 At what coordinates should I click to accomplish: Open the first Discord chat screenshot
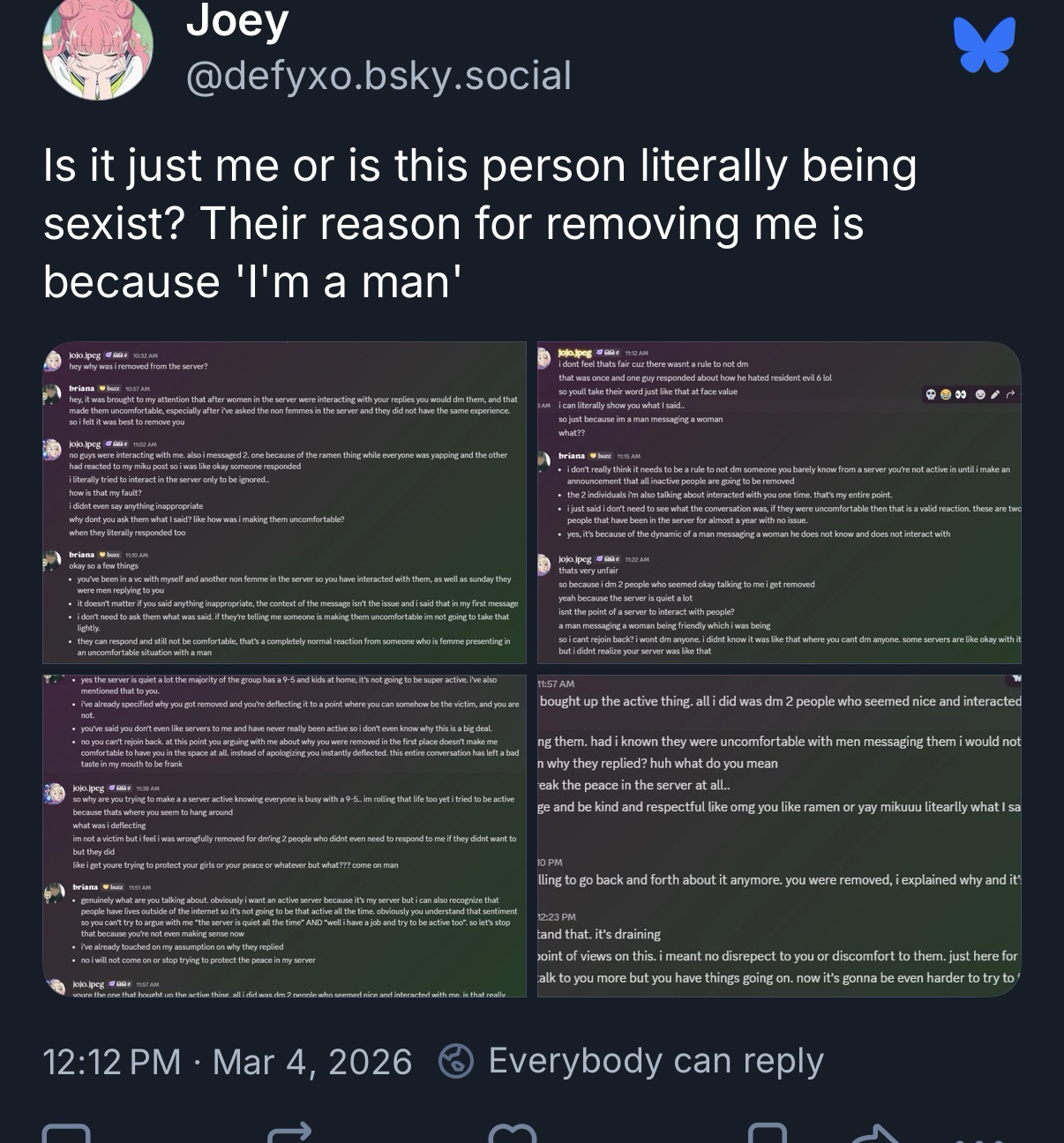pos(284,503)
